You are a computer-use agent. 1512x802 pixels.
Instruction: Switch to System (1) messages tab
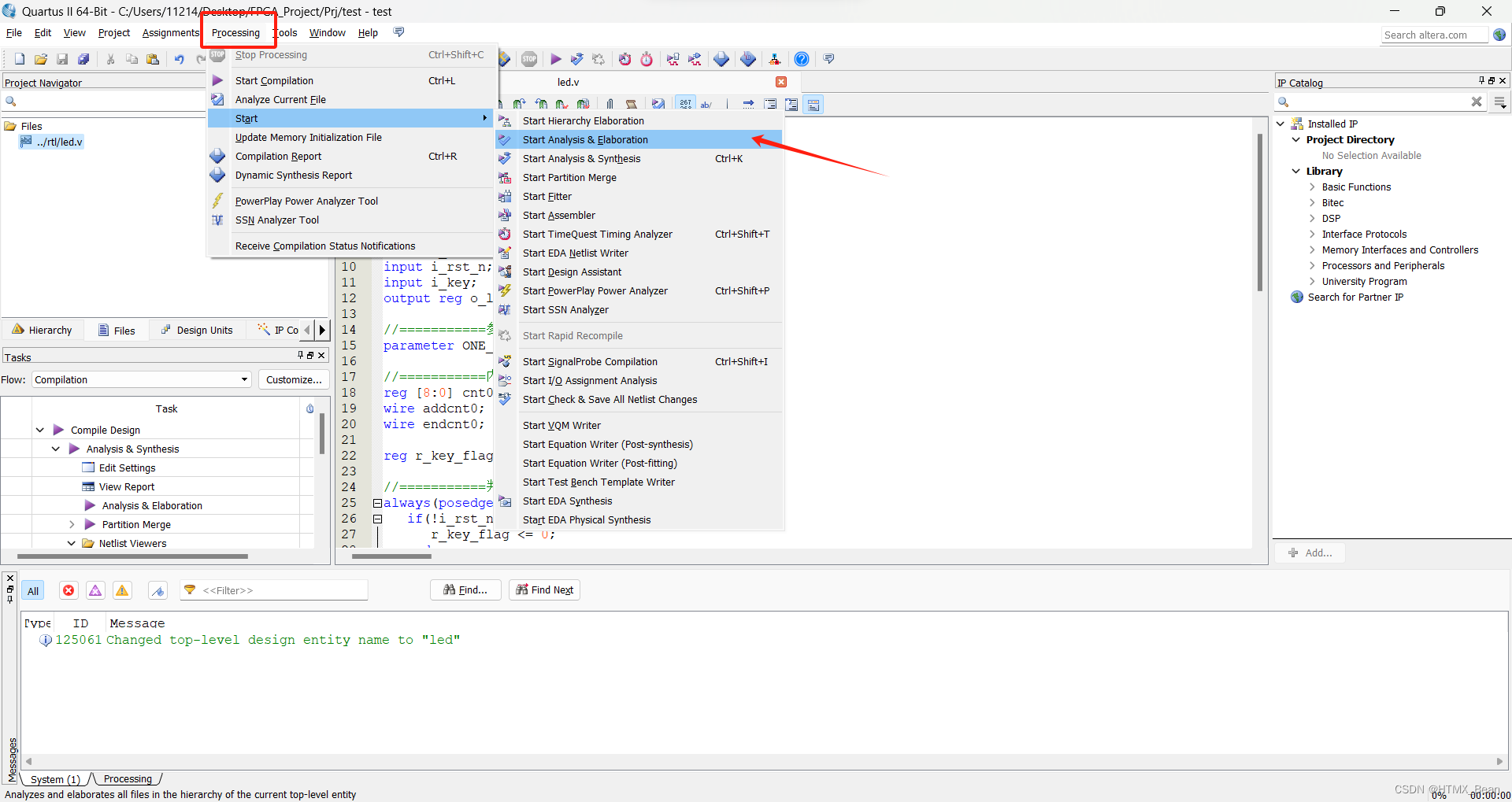coord(55,779)
